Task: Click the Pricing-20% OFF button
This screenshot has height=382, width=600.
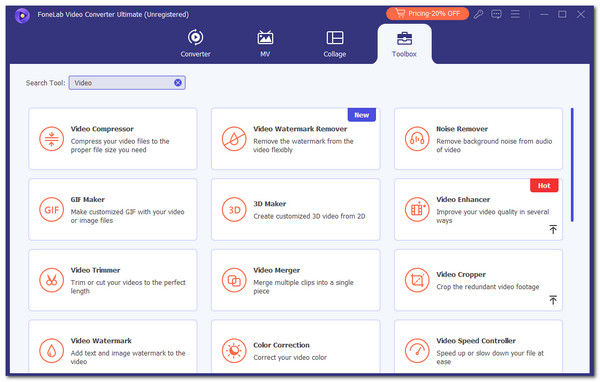Action: [x=427, y=14]
